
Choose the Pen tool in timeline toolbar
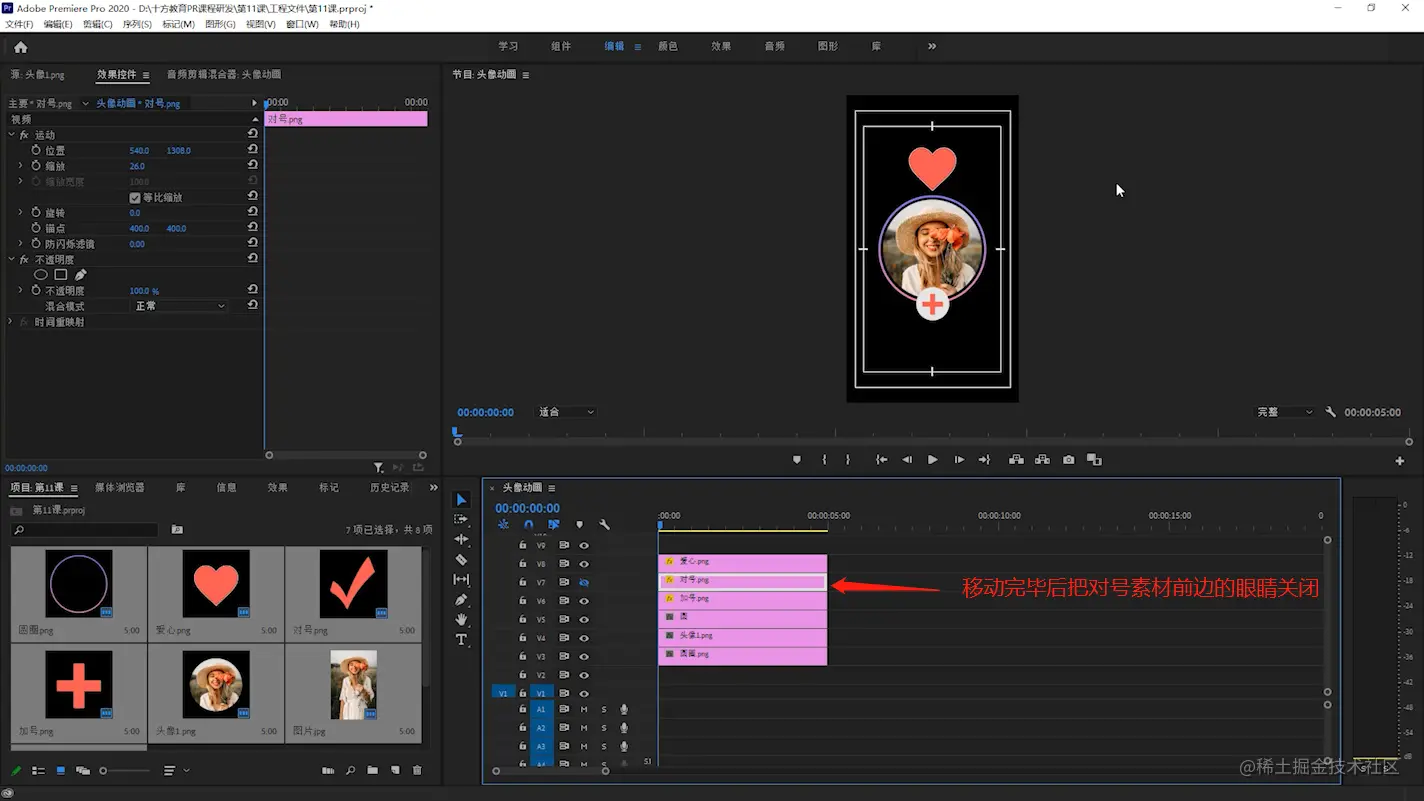(x=461, y=600)
